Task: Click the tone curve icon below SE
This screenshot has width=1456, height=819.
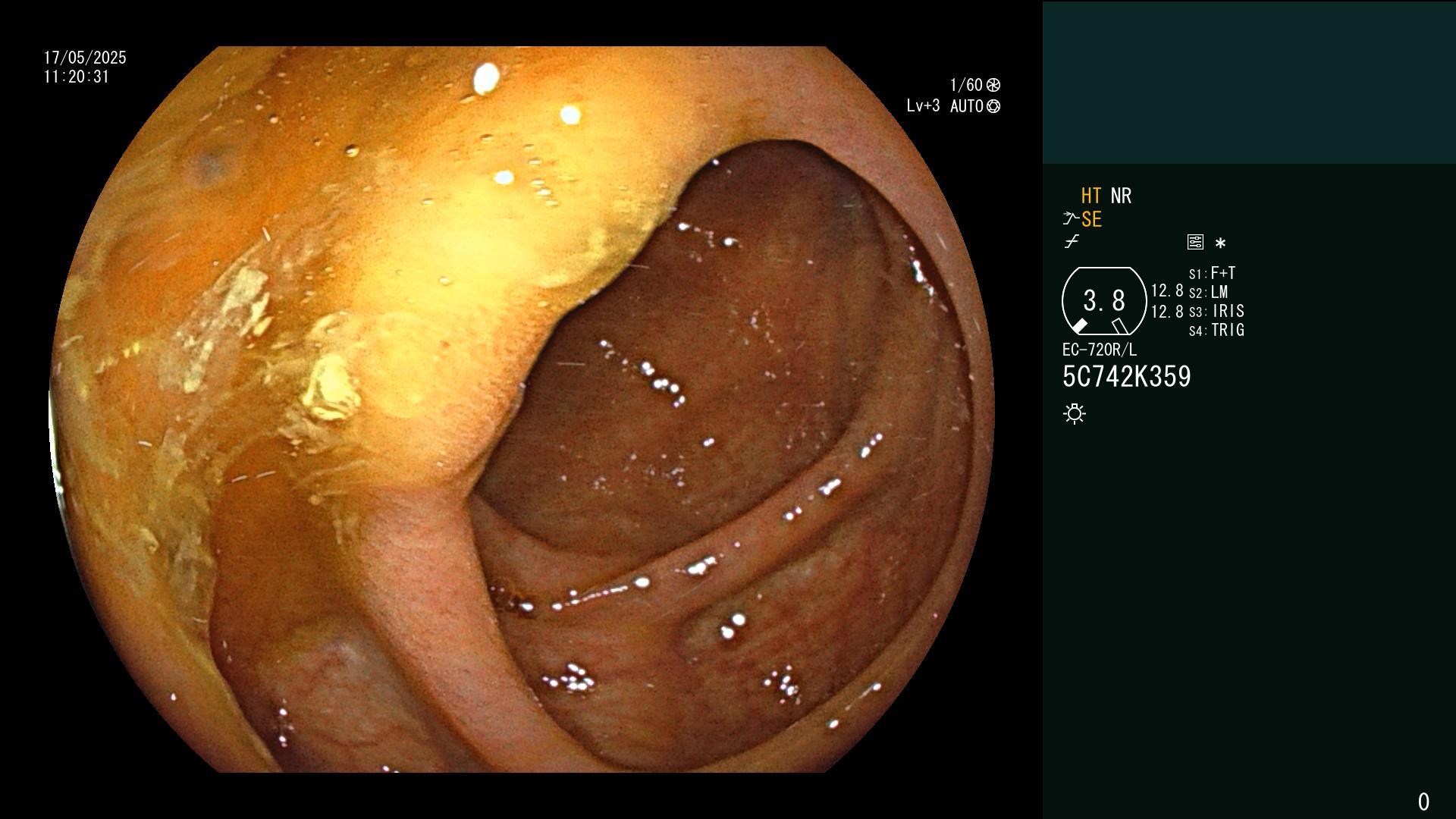Action: click(1072, 242)
